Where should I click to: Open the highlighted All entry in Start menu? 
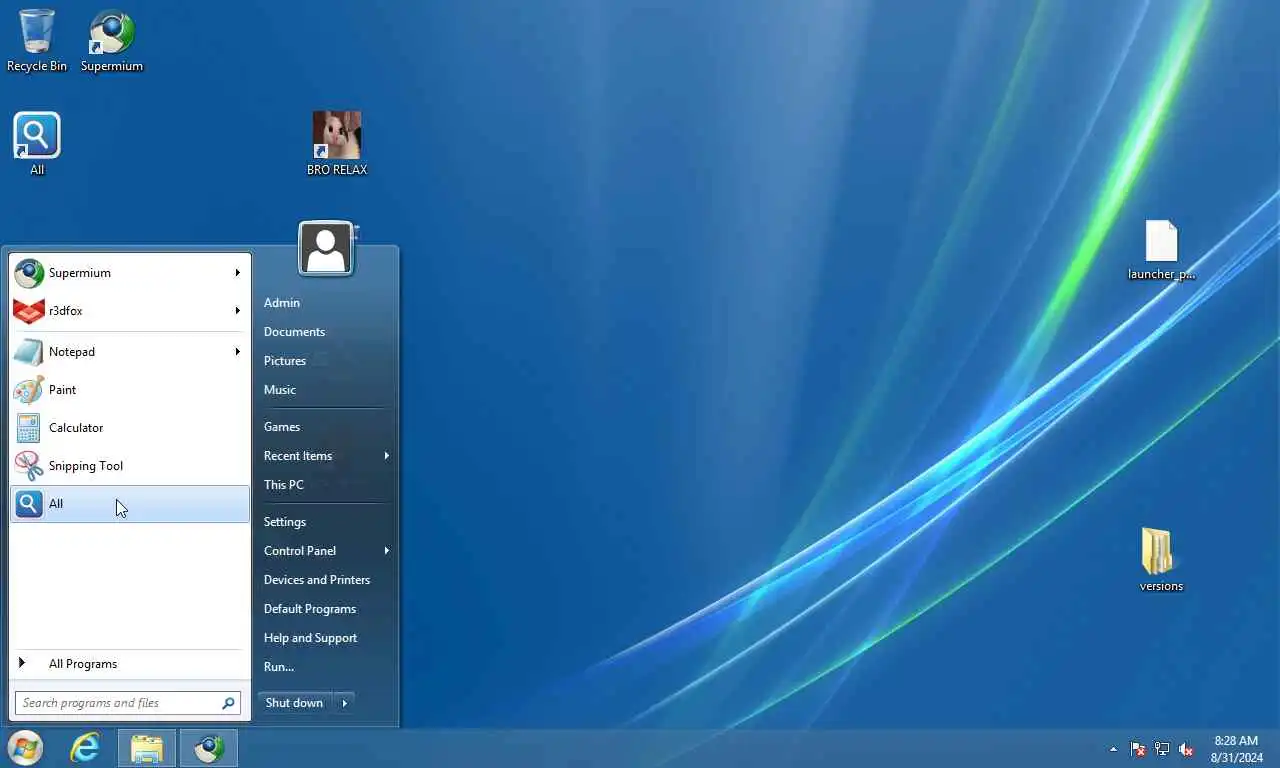point(129,504)
